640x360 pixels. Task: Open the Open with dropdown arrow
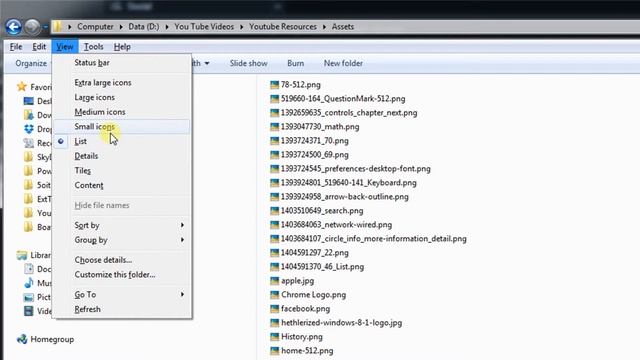[x=207, y=63]
